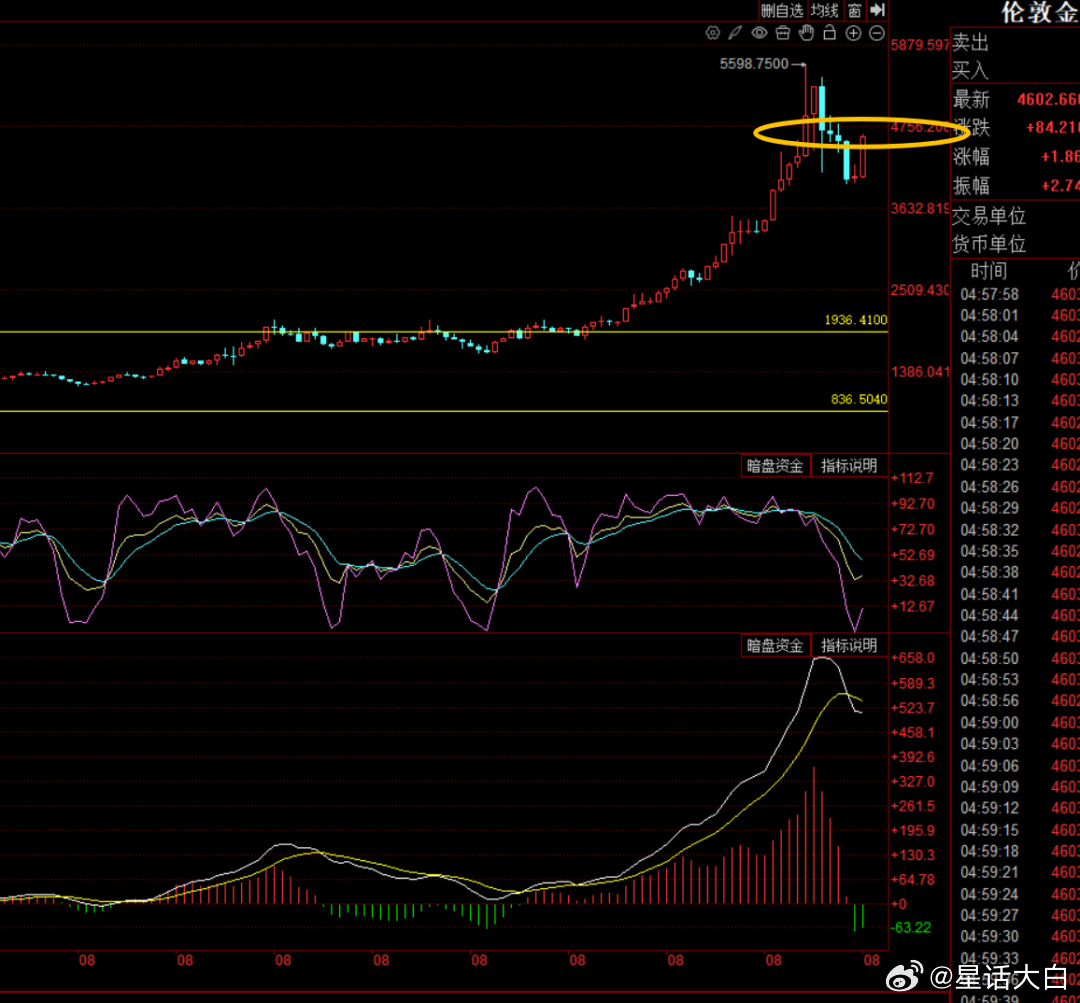The image size is (1080, 1003).
Task: Toggle 均线 moving average lines
Action: pos(824,10)
